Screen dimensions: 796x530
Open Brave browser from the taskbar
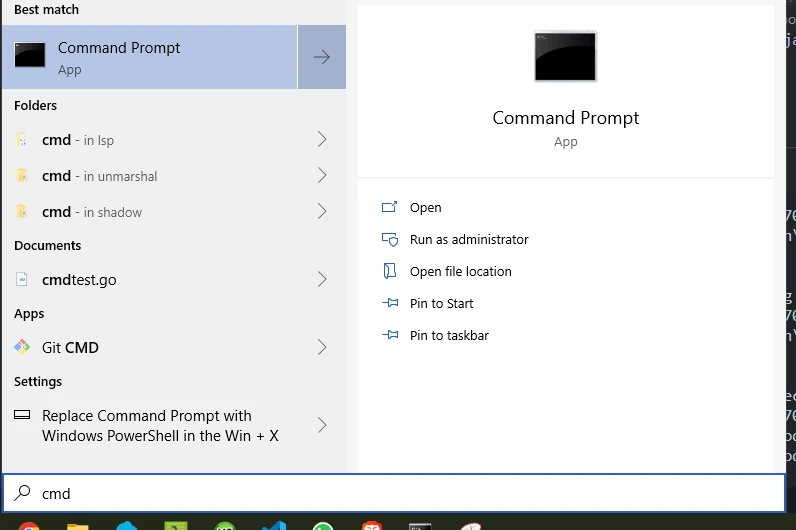(372, 526)
